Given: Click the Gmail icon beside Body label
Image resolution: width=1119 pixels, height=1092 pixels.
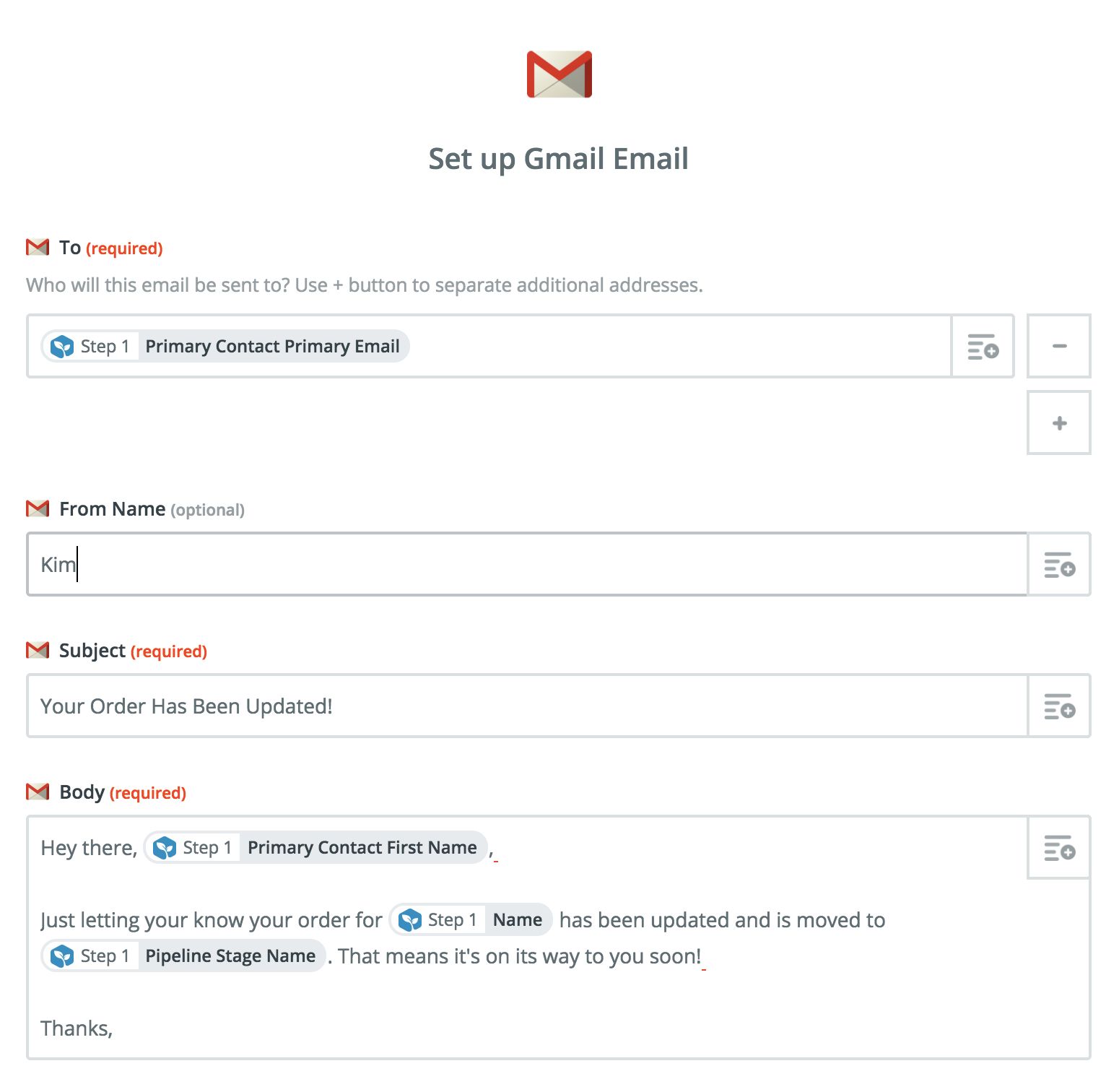Looking at the screenshot, I should pyautogui.click(x=38, y=792).
